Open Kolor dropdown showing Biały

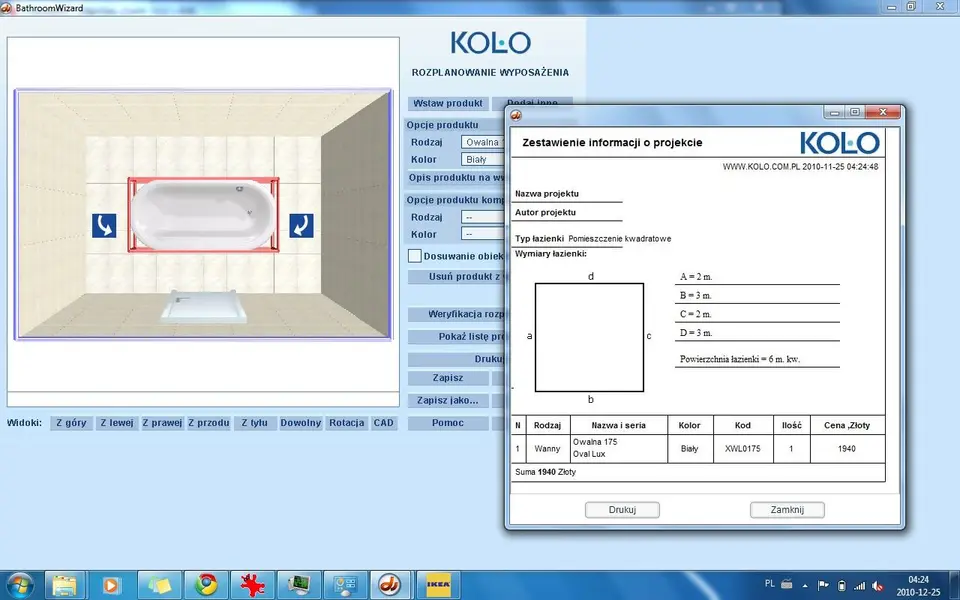[x=483, y=159]
